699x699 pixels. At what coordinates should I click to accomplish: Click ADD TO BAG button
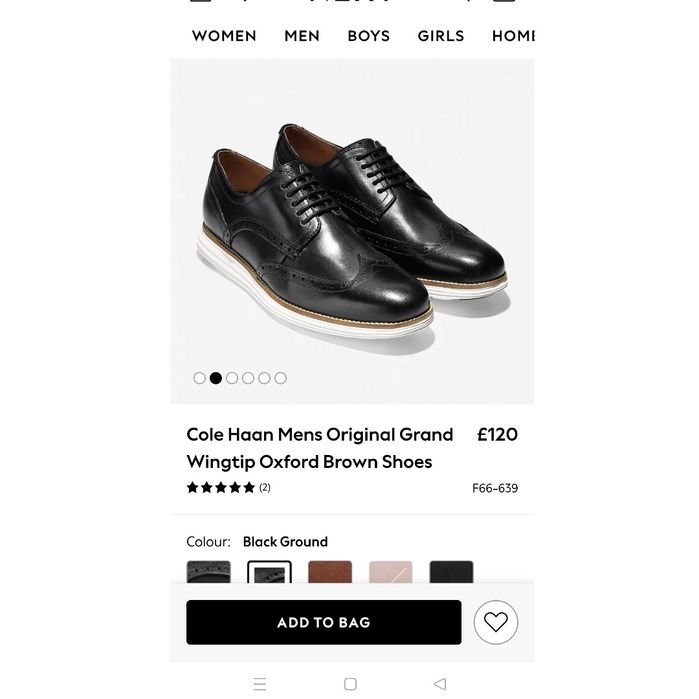coord(323,622)
